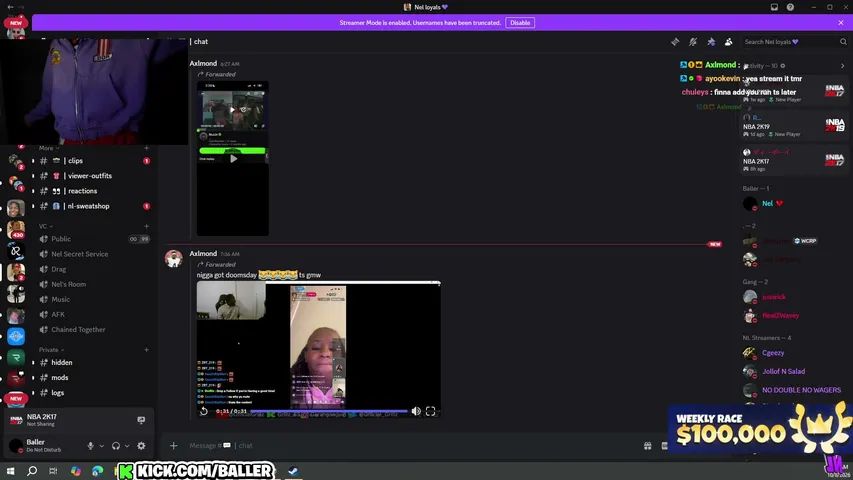Open Steam from the taskbar
The width and height of the screenshot is (853, 480).
(x=293, y=471)
